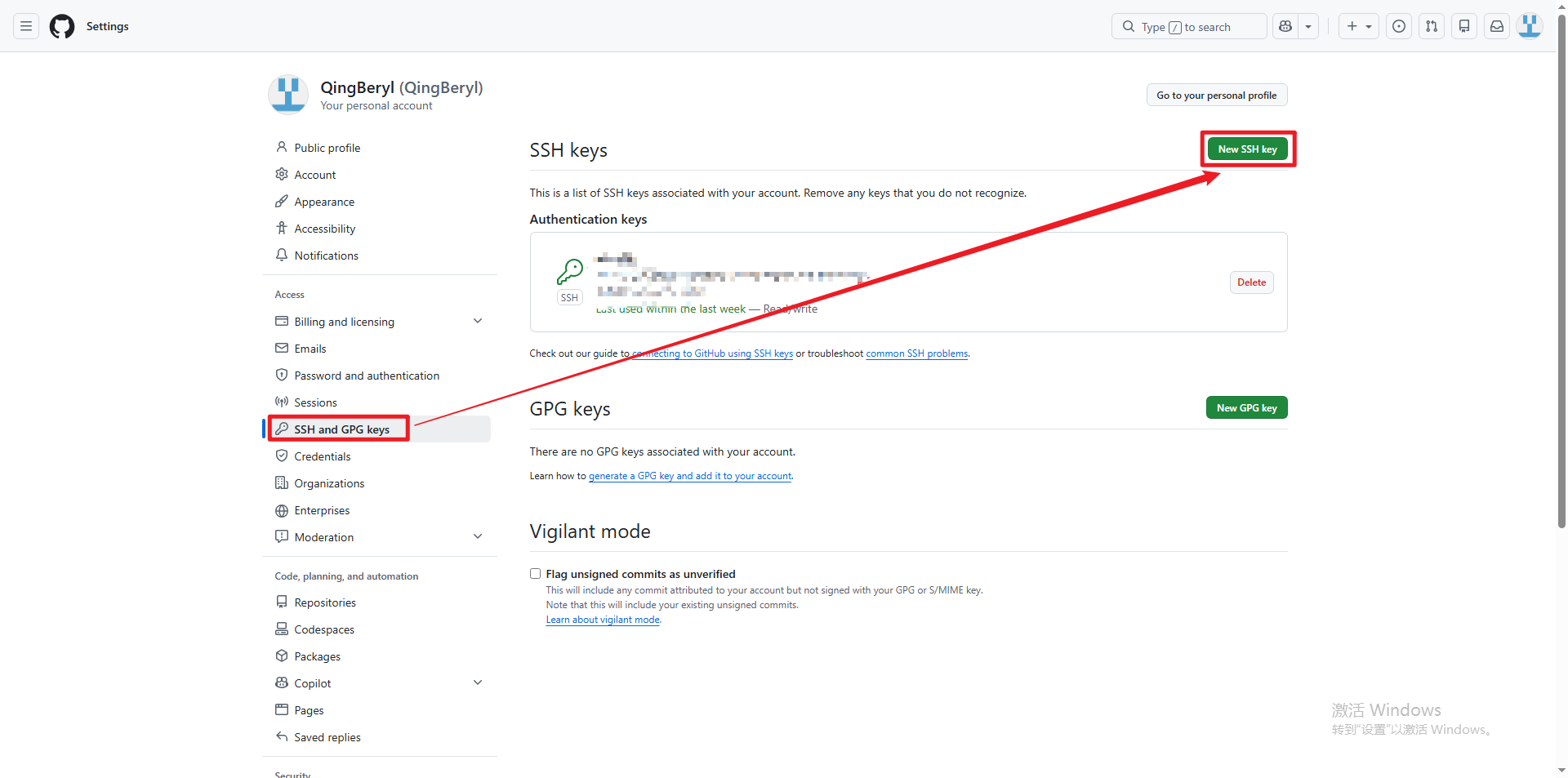Open generate a GPG key link
1568x778 pixels.
pyautogui.click(x=690, y=476)
